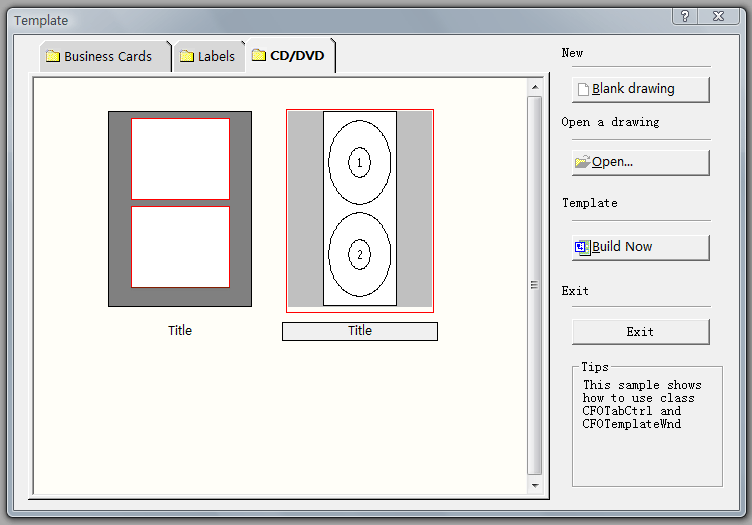Click the scrollbar down arrow in template list
Screen dimensions: 752x525
tap(535, 485)
